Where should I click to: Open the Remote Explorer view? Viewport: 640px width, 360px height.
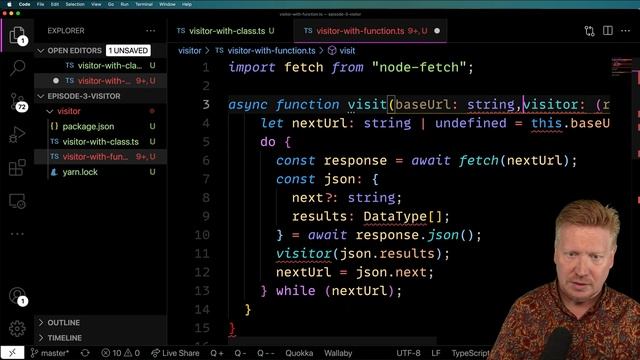pos(17,201)
